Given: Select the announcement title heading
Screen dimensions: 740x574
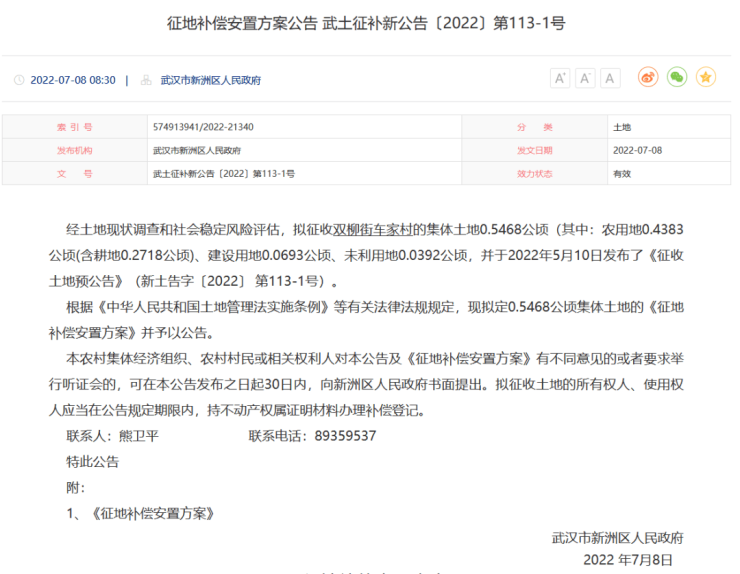Looking at the screenshot, I should (x=366, y=23).
